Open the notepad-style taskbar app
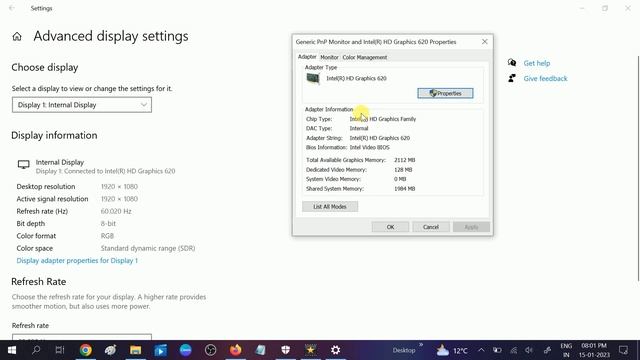Image resolution: width=640 pixels, height=360 pixels. [260, 350]
